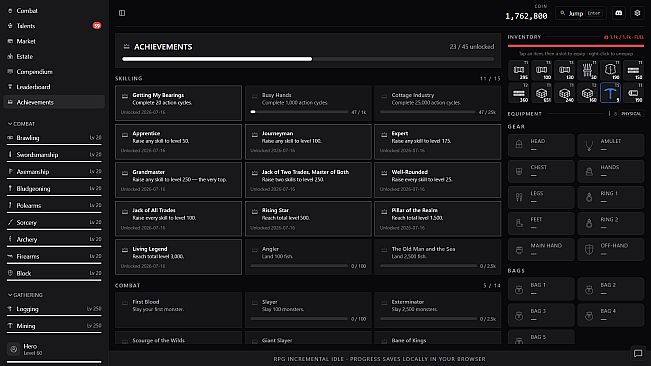Click the Bag 3 slot
This screenshot has width=651, height=366.
click(541, 315)
